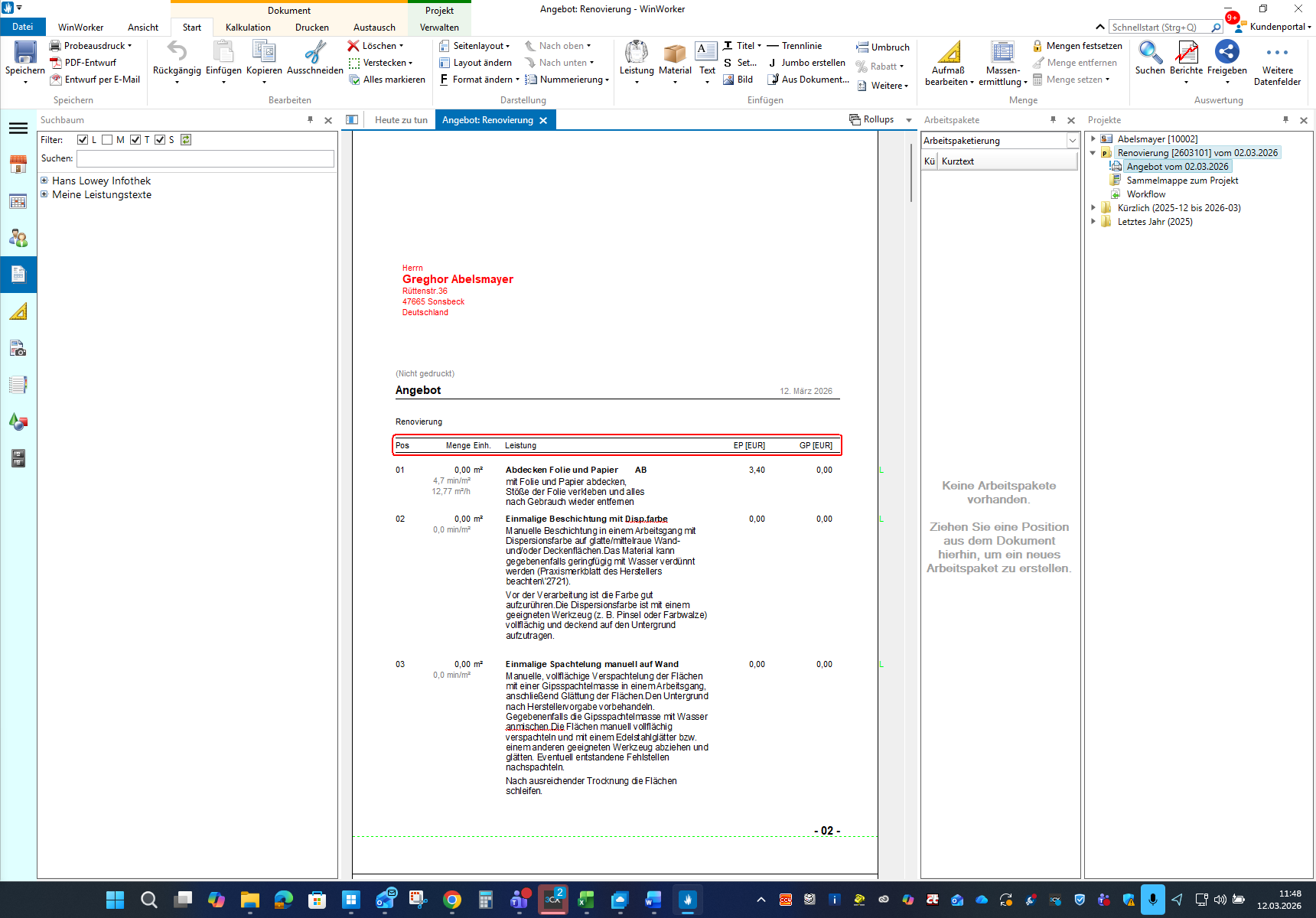Click the Ausschneiden scissors icon

tap(314, 53)
